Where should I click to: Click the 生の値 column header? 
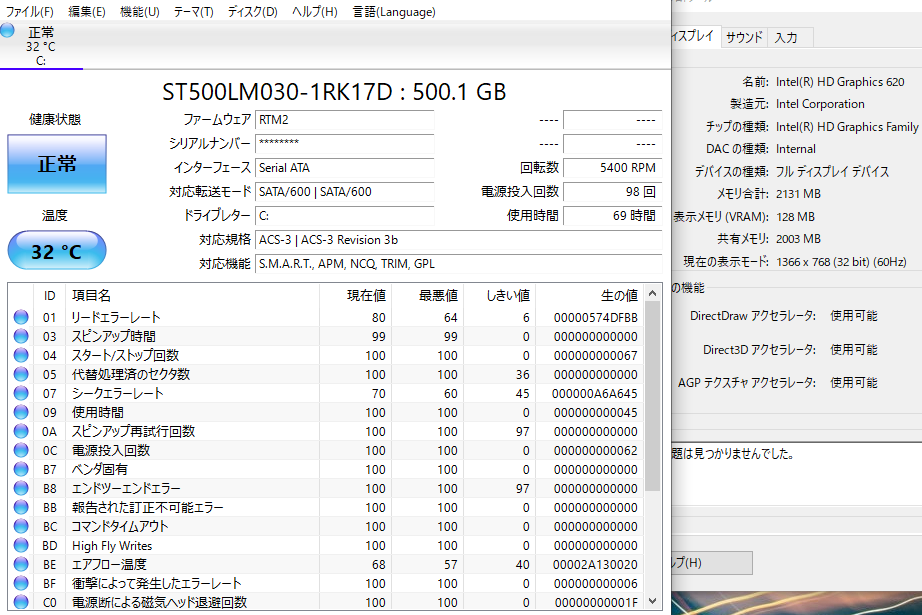click(x=590, y=295)
